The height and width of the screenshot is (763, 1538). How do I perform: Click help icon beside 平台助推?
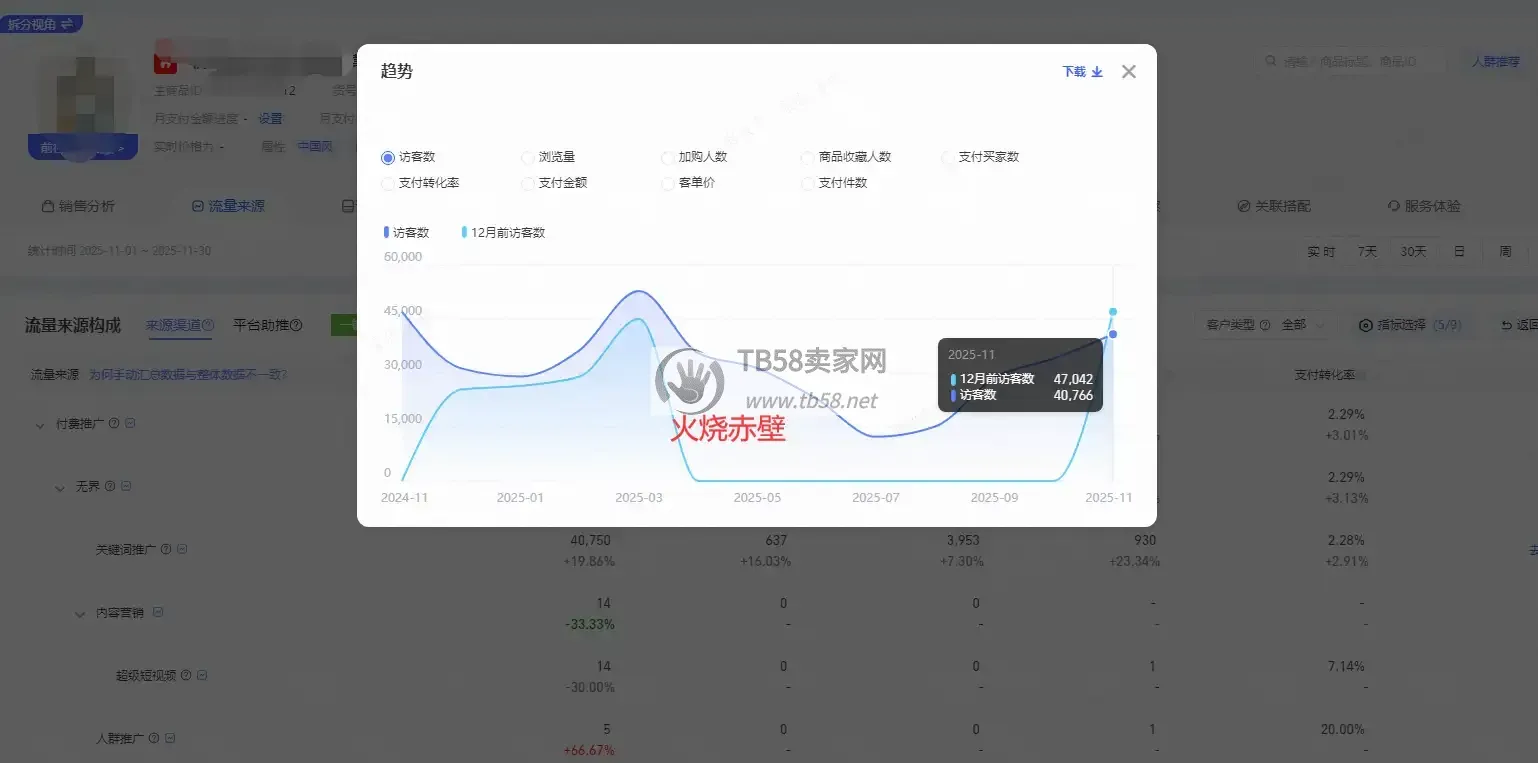click(x=296, y=325)
